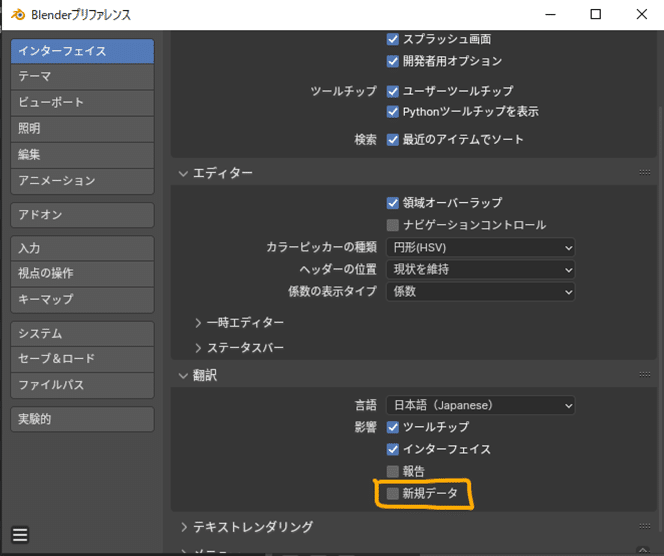Open ヘッダーの位置 dropdown

(481, 269)
